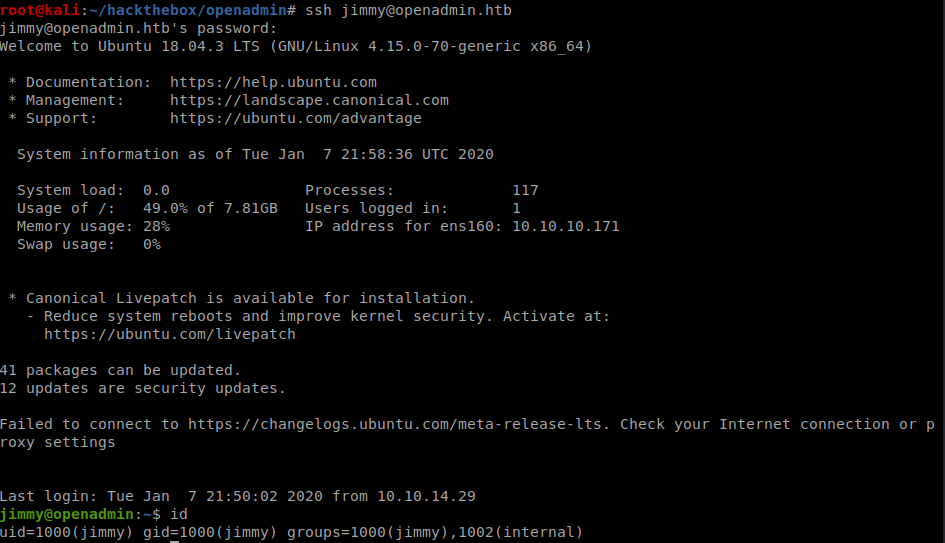Screen dimensions: 945x543
Task: Click the Welcome to Ubuntu 18.04.3 LTS line
Action: [296, 46]
